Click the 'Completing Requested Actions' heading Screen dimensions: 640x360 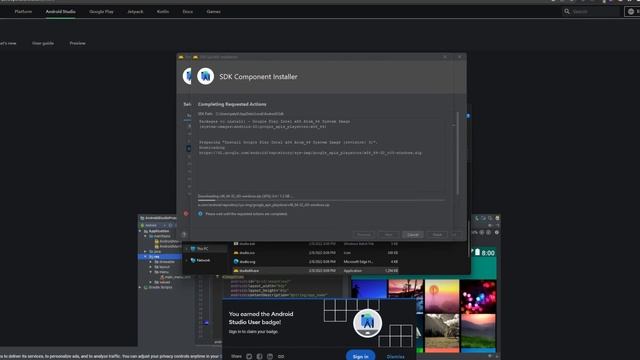pyautogui.click(x=232, y=104)
